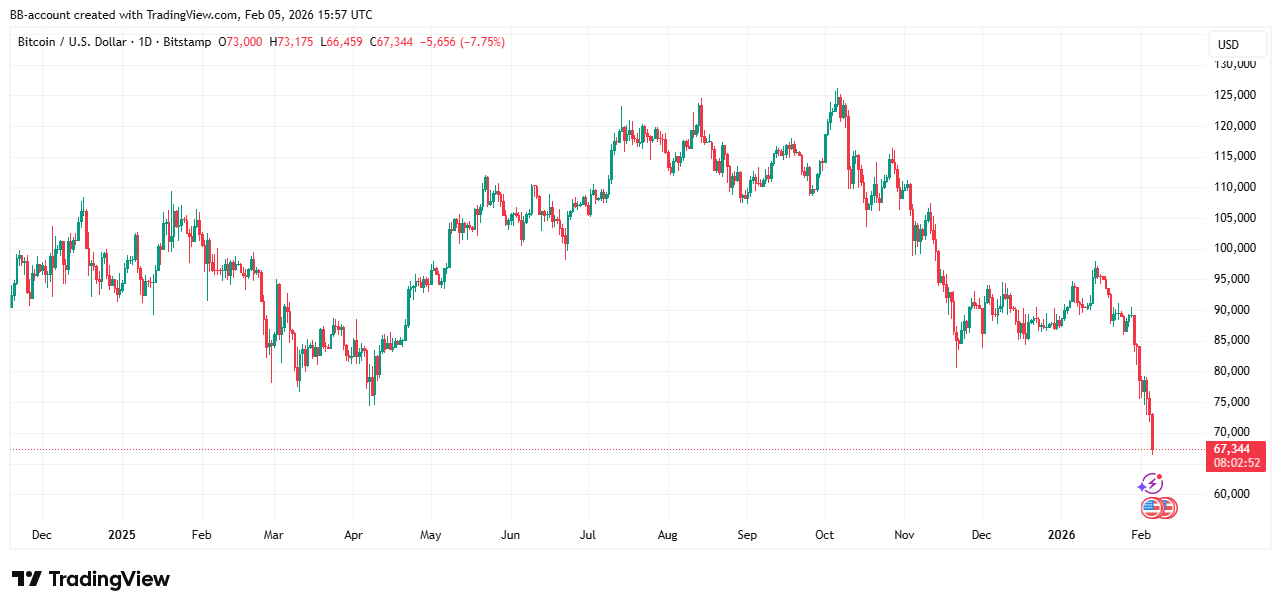Click the rear US flag event icon
The width and height of the screenshot is (1281, 609).
pyautogui.click(x=1168, y=508)
